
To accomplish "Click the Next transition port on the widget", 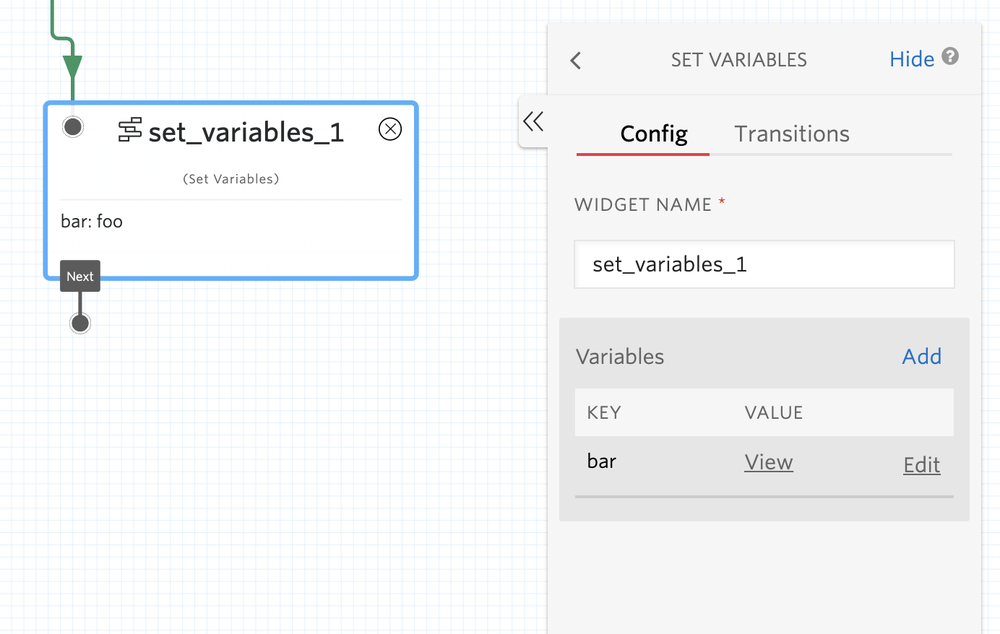I will tap(79, 276).
